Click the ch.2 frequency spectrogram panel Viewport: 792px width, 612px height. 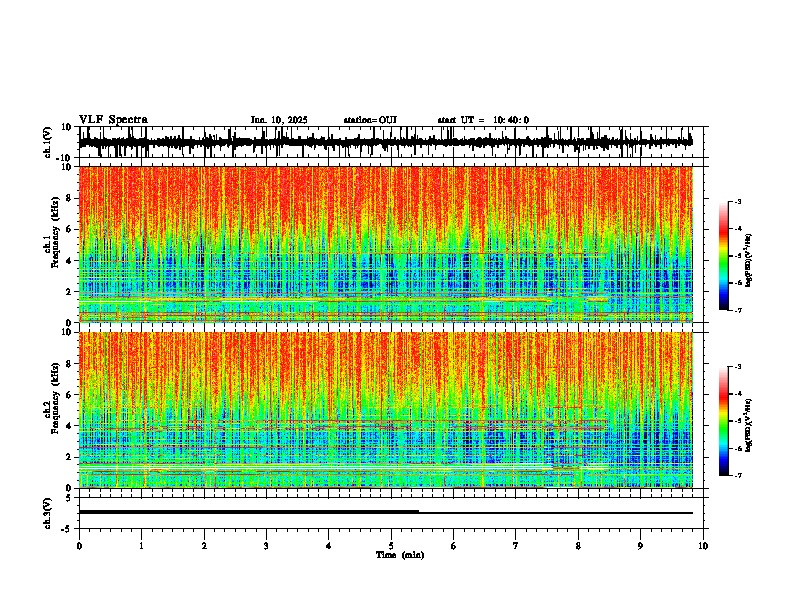point(385,410)
